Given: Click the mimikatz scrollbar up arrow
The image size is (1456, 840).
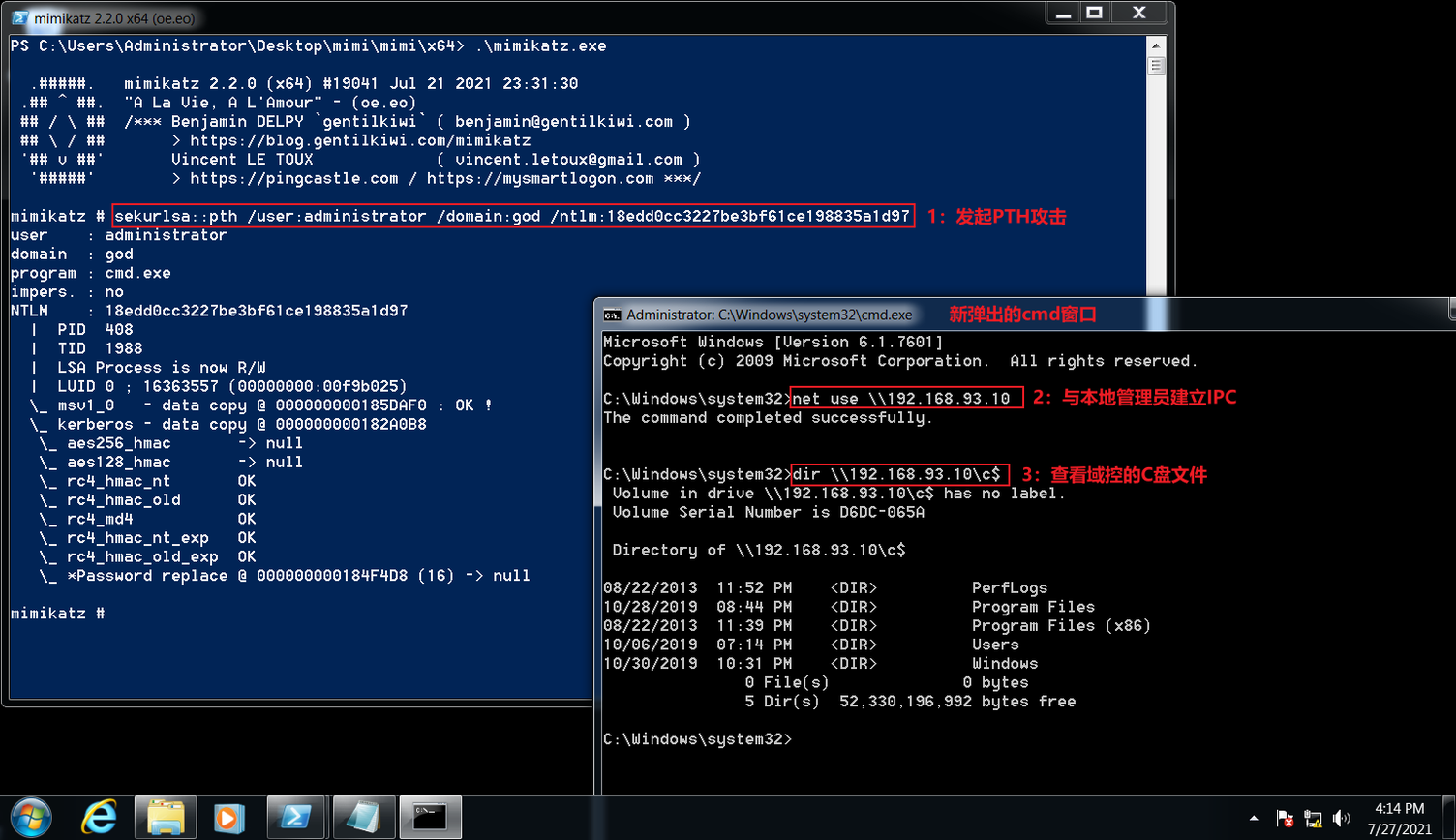Looking at the screenshot, I should [1155, 45].
